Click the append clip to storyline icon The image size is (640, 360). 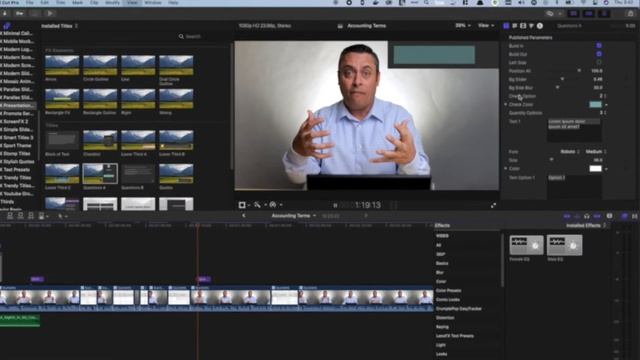31,216
